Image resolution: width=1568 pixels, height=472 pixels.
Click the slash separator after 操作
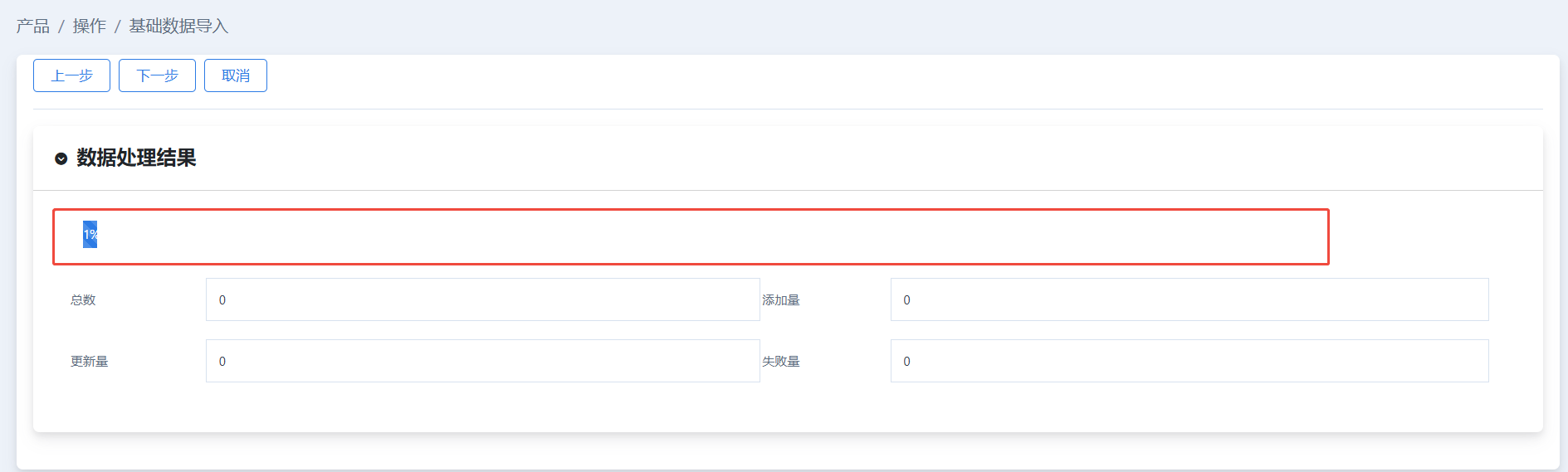click(118, 27)
